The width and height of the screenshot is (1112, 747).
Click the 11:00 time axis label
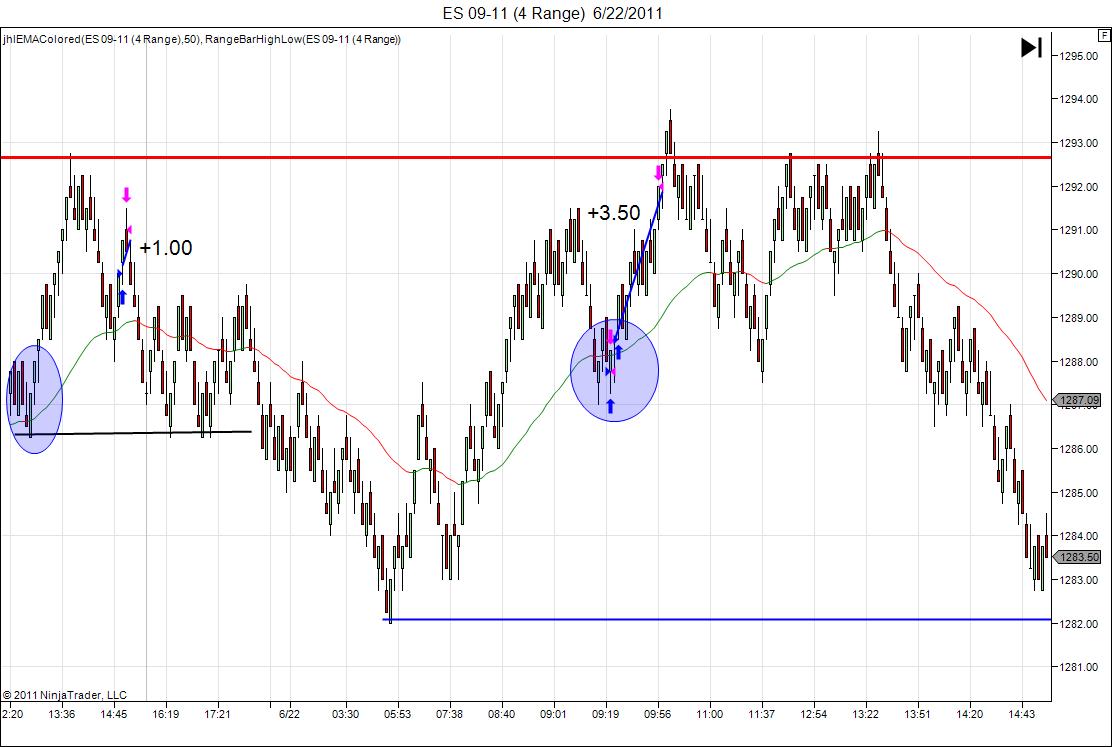709,714
